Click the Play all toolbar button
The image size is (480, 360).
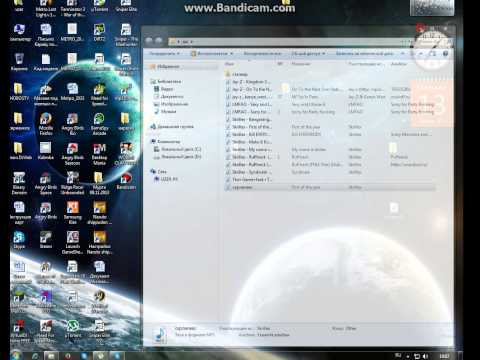(x=262, y=53)
